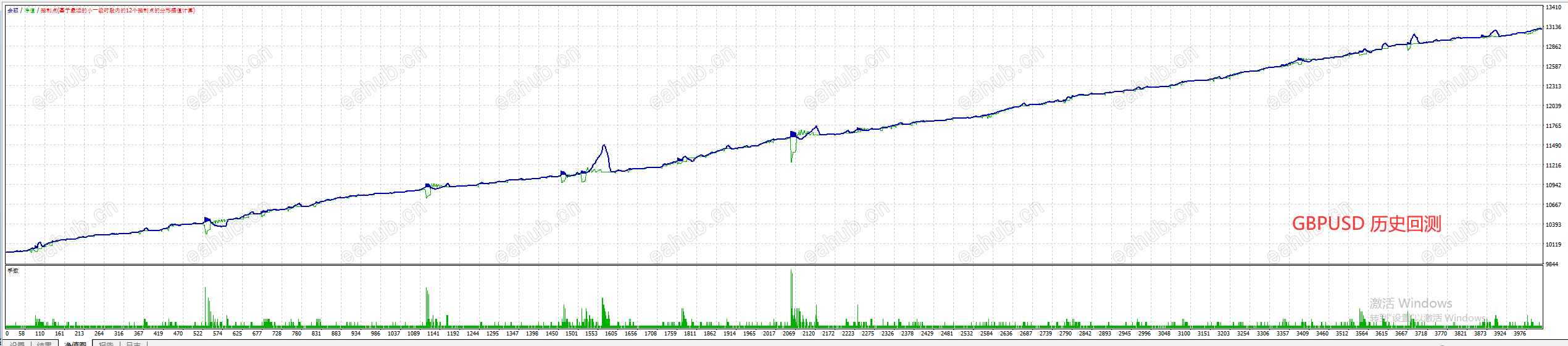Click the 12039 axis value
Image resolution: width=1568 pixels, height=346 pixels.
coord(1553,106)
